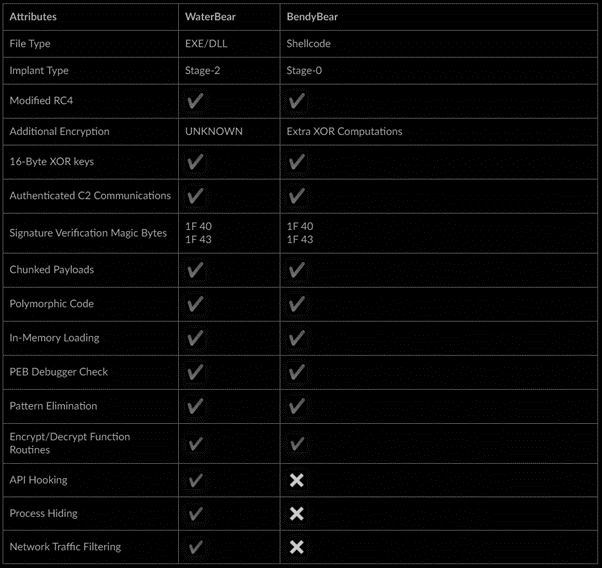Click the BendyBear Pattern Elimination checkmark

tap(296, 406)
